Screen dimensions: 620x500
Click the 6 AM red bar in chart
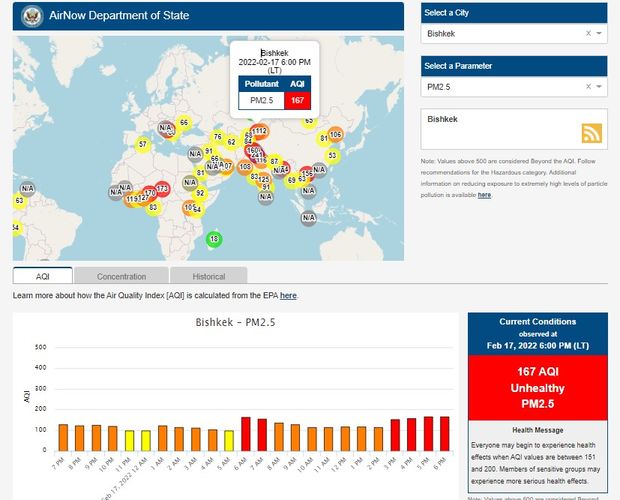[x=246, y=435]
